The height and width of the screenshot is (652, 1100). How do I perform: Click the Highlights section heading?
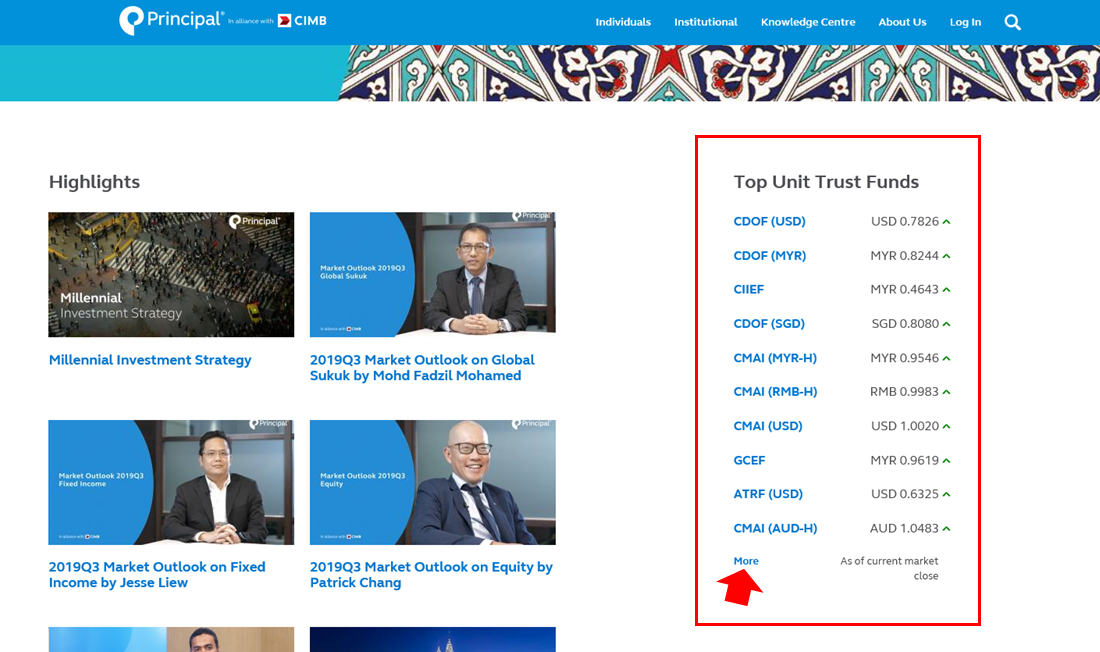pos(95,182)
